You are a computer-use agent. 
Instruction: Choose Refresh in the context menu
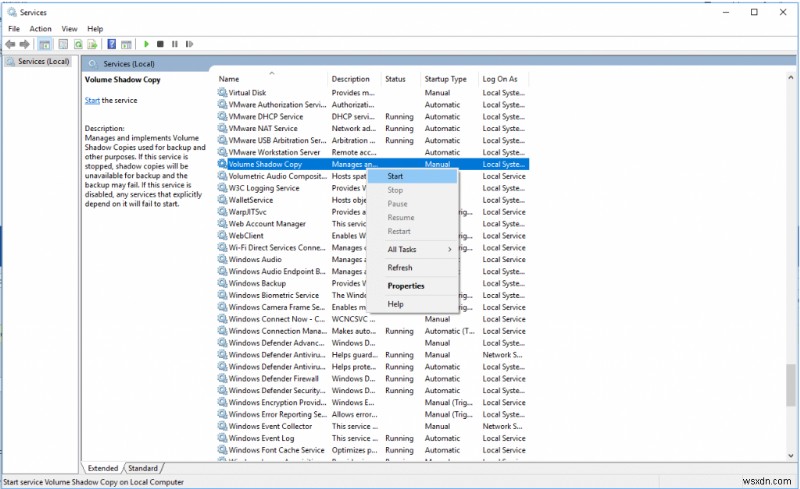(412, 267)
